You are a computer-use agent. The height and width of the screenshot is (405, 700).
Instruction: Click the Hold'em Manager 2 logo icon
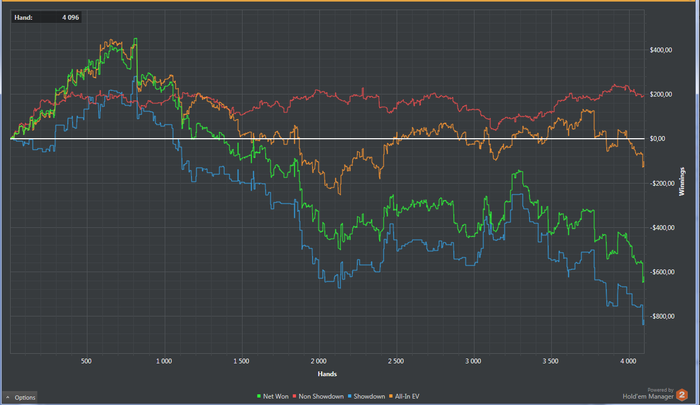(682, 395)
